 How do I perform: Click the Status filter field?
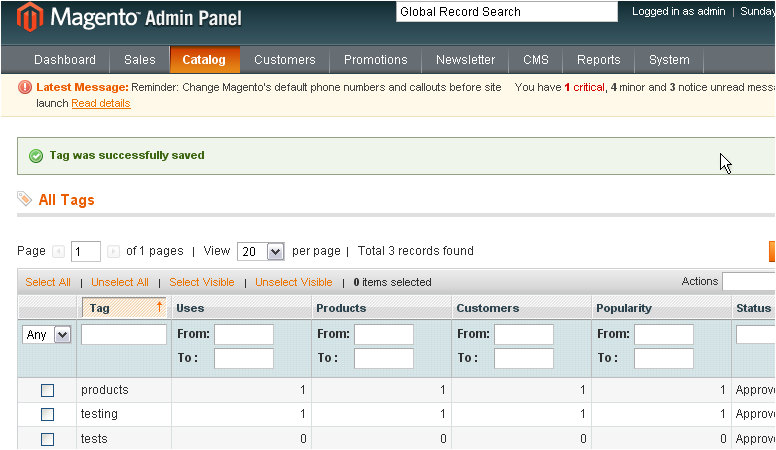click(756, 335)
